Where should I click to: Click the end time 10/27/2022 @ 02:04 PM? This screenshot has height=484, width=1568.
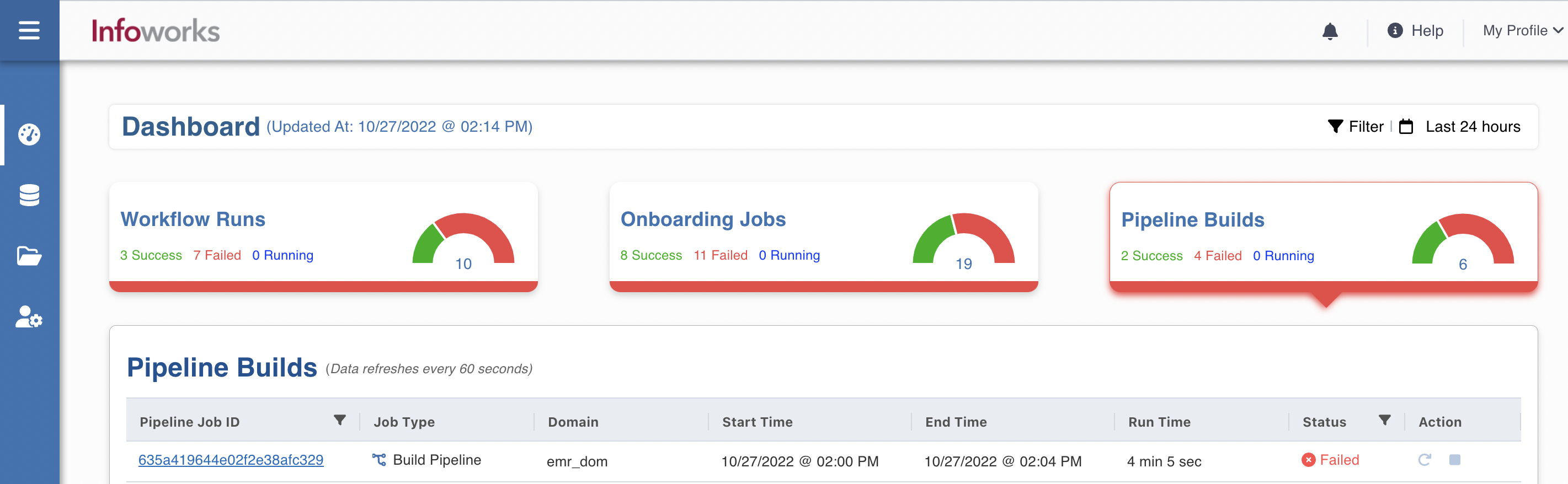pos(1002,461)
